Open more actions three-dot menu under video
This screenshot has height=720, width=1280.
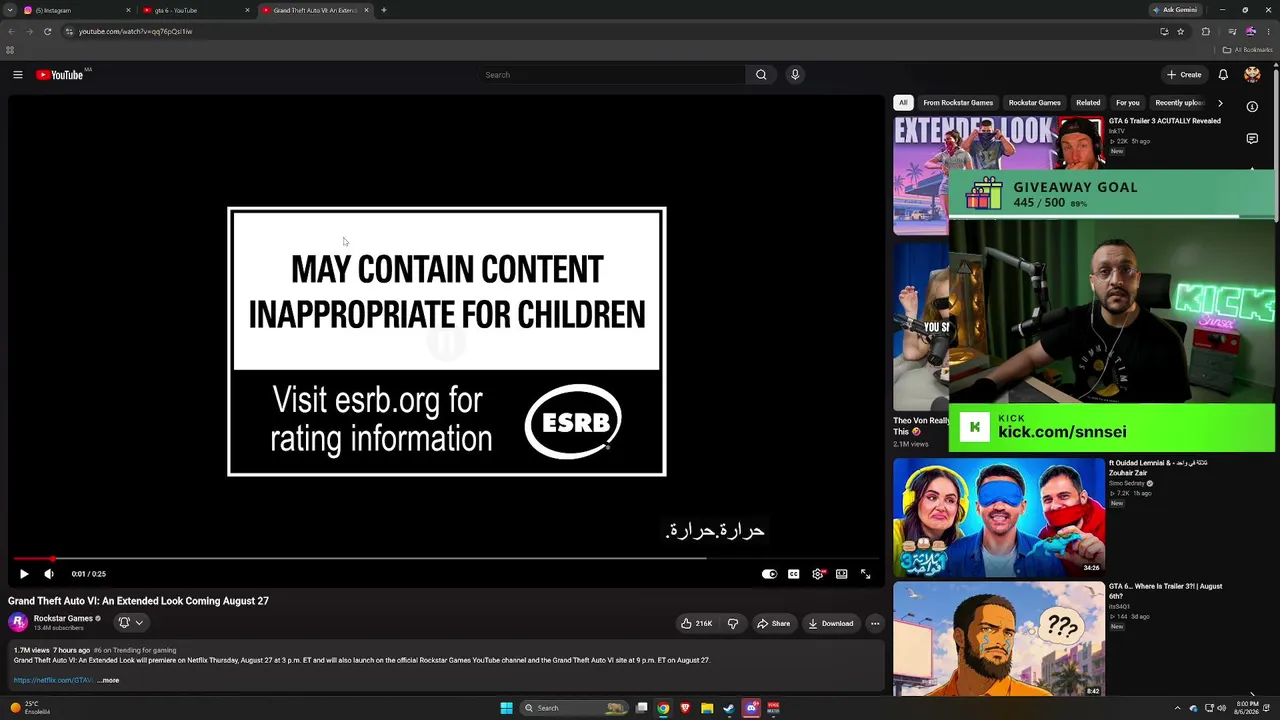[x=875, y=624]
